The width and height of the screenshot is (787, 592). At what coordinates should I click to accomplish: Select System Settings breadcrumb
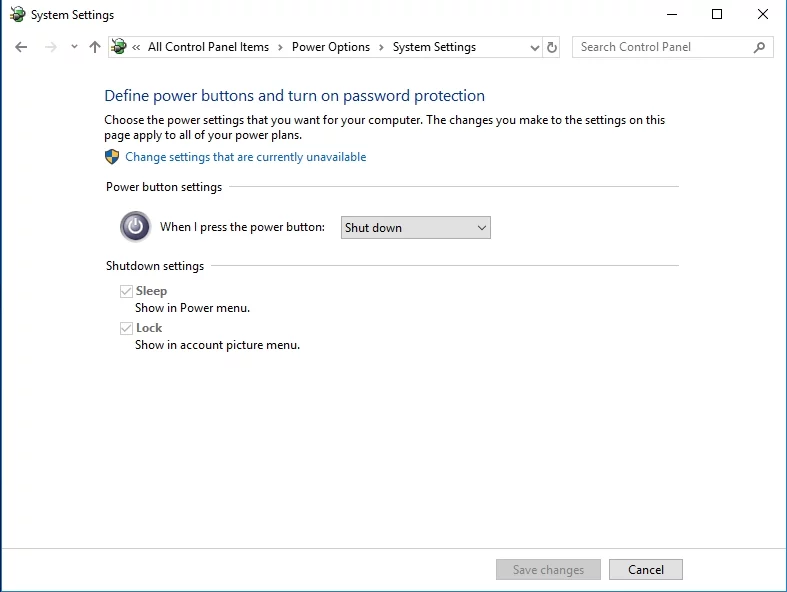coord(434,47)
